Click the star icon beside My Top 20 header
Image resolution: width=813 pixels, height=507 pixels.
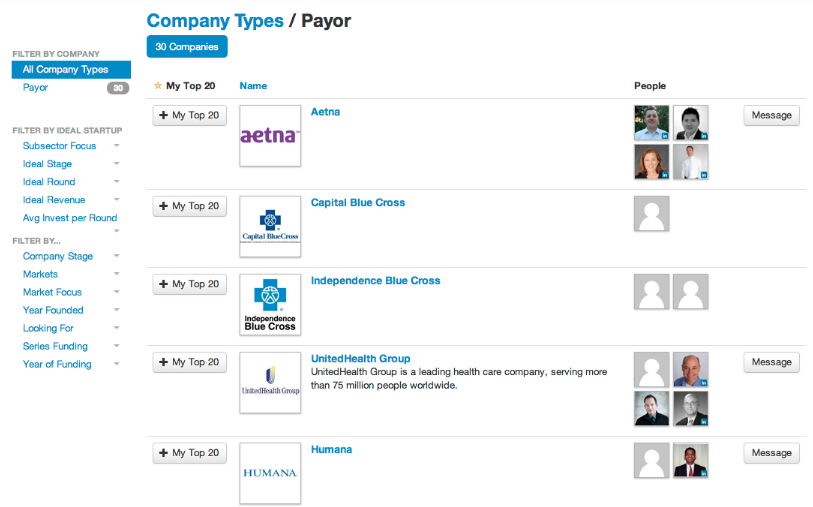coord(158,86)
